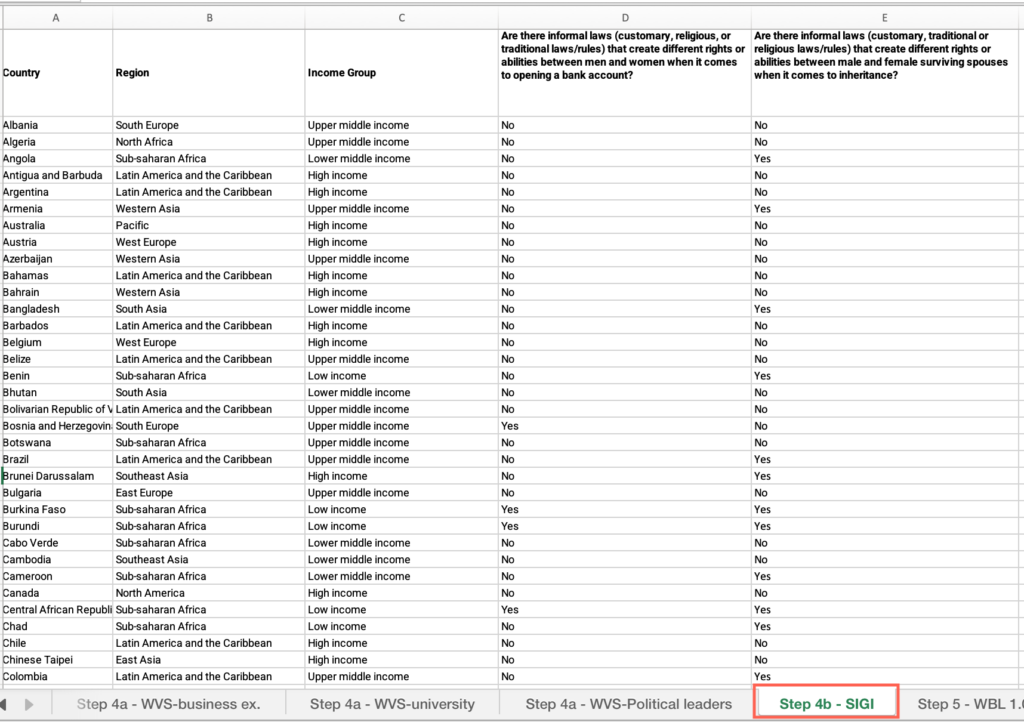The image size is (1024, 722).
Task: Click Southeast Asia in the Cambodia row
Action: coord(209,560)
